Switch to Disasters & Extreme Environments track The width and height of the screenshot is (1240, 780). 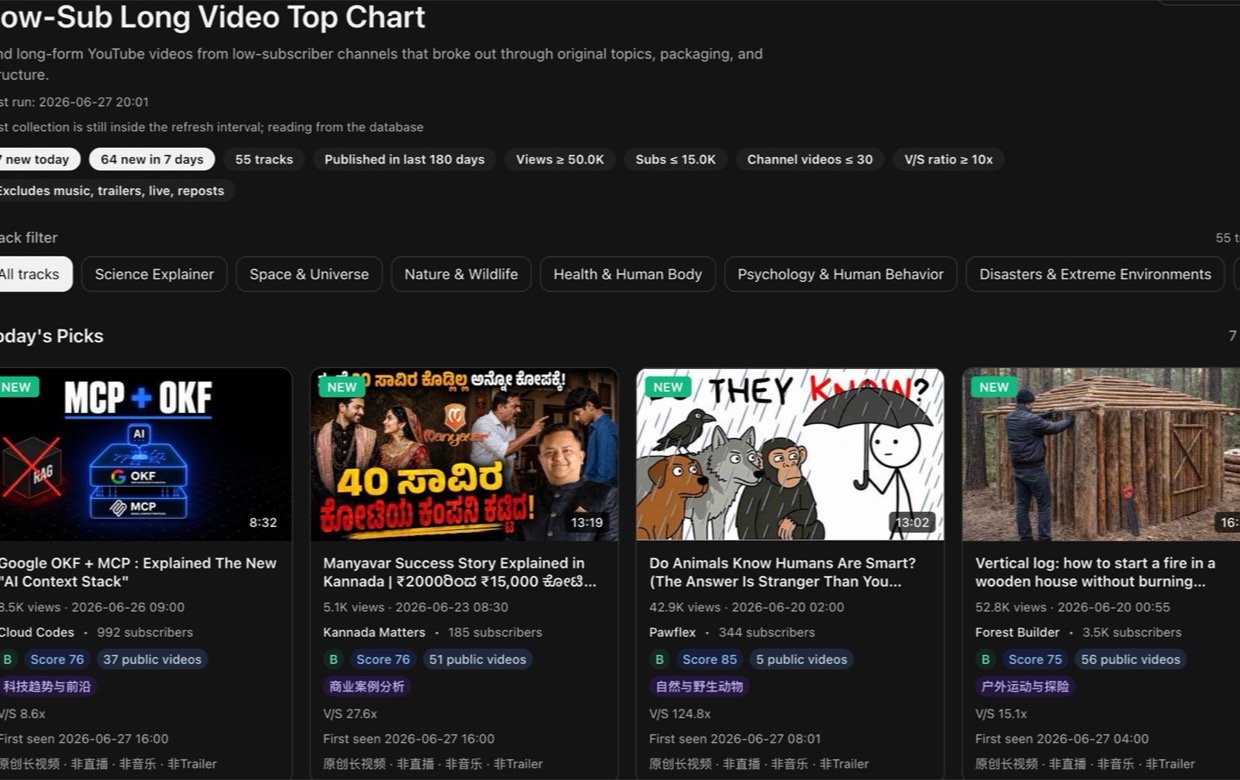click(1095, 274)
